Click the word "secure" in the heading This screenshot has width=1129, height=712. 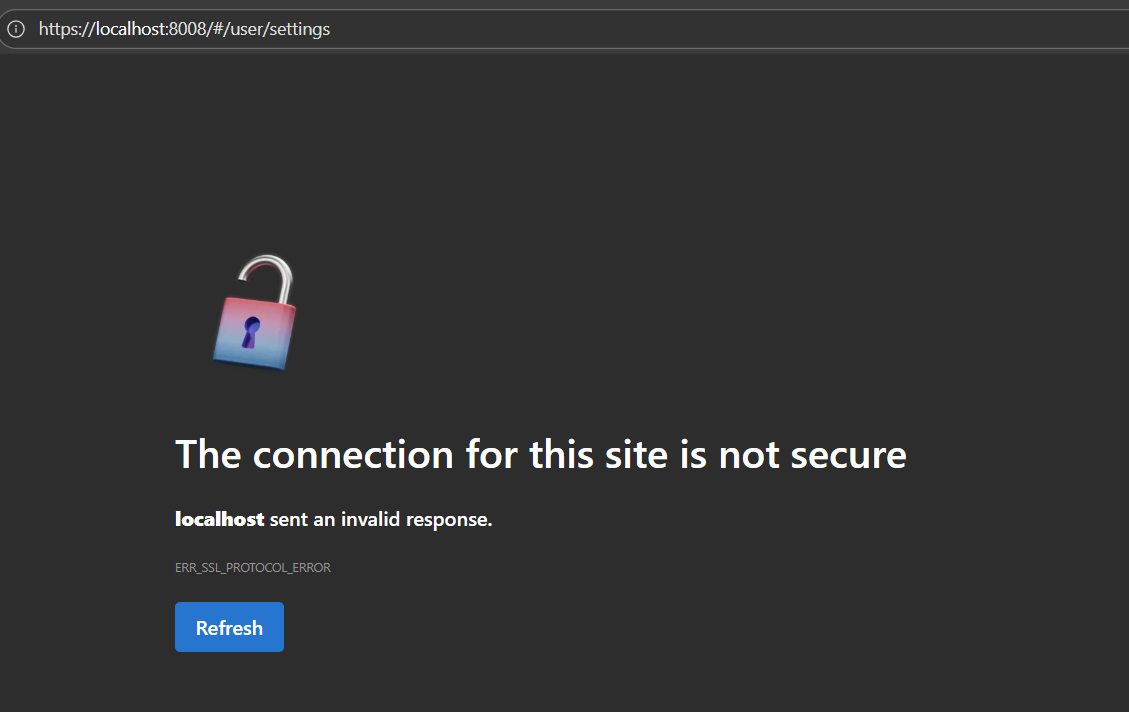[x=848, y=455]
